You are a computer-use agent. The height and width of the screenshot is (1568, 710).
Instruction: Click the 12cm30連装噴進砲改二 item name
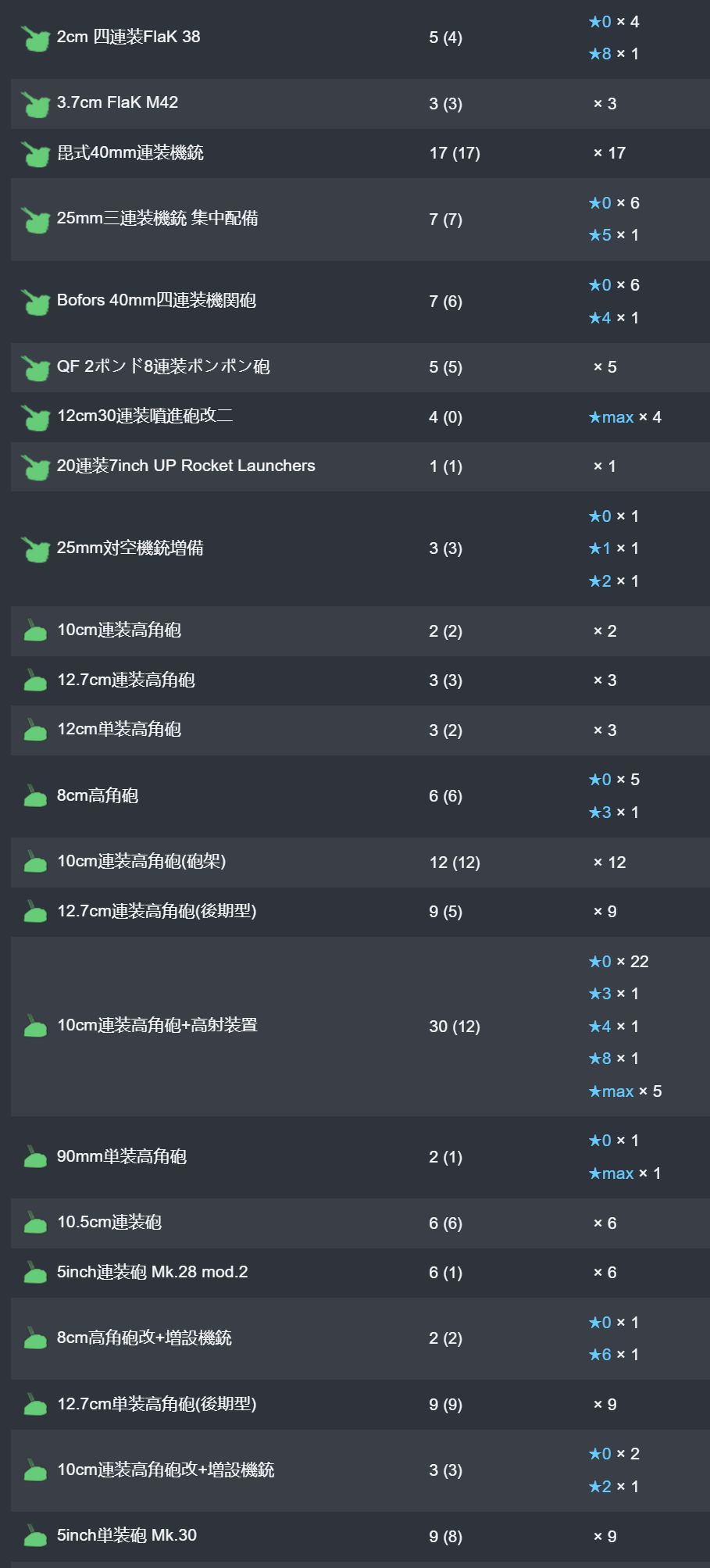tap(144, 416)
